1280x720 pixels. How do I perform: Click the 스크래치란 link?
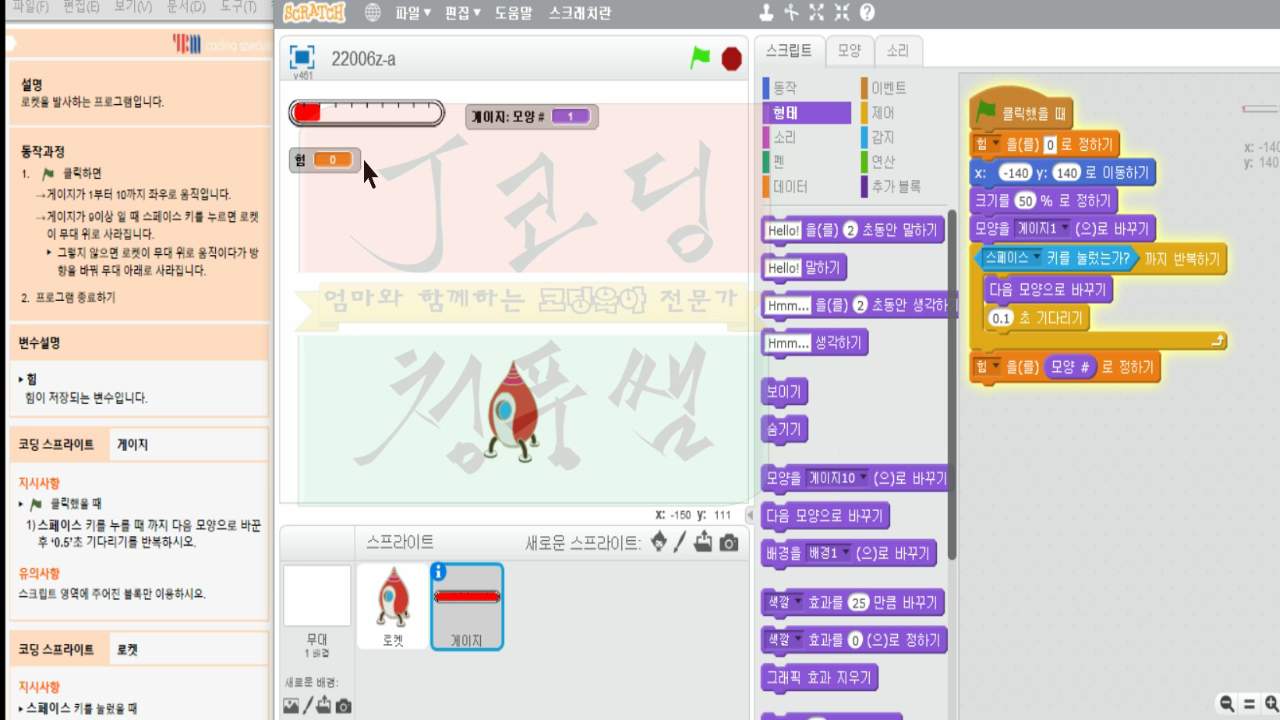click(580, 13)
